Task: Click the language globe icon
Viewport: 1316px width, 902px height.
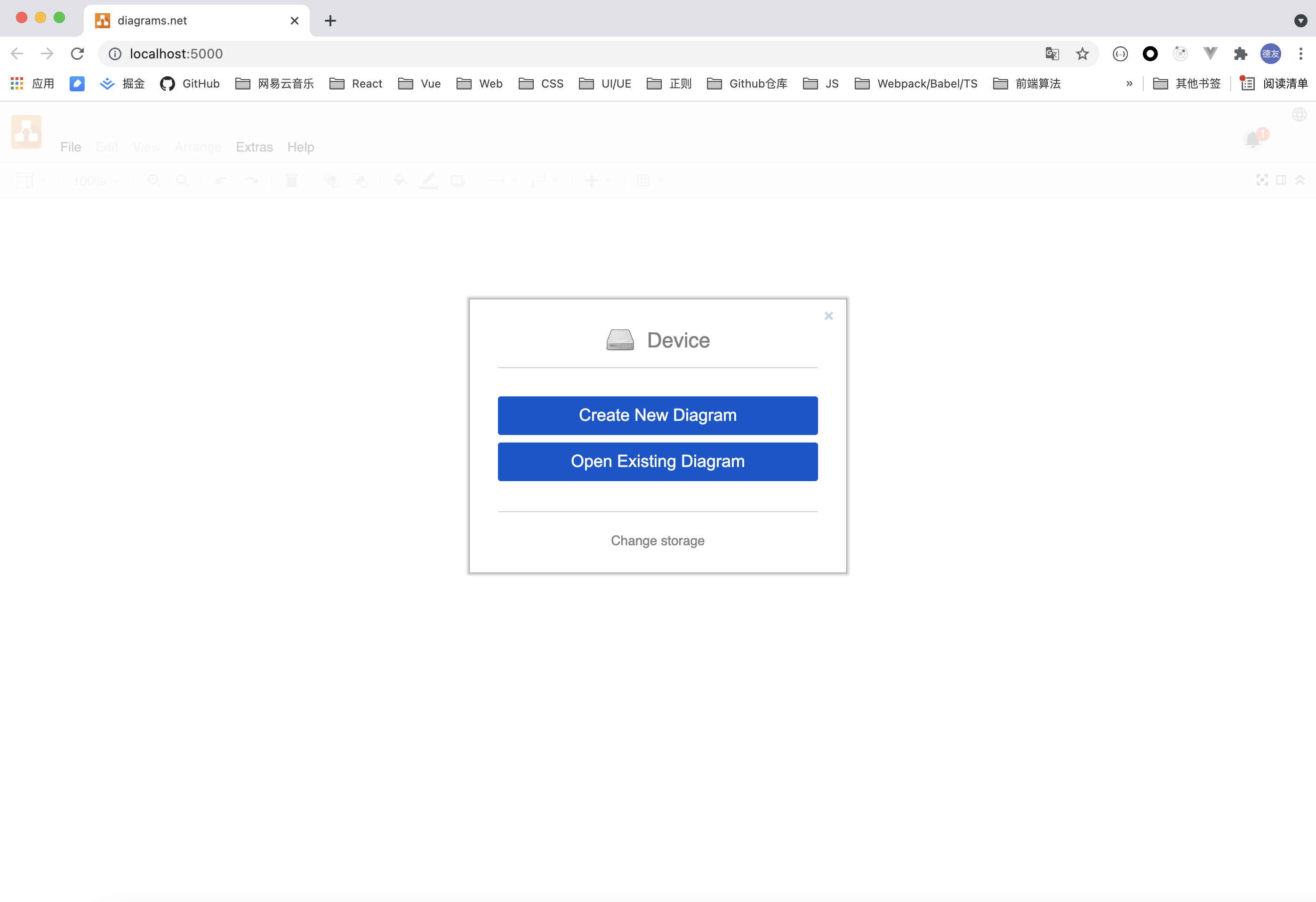Action: [x=1300, y=114]
